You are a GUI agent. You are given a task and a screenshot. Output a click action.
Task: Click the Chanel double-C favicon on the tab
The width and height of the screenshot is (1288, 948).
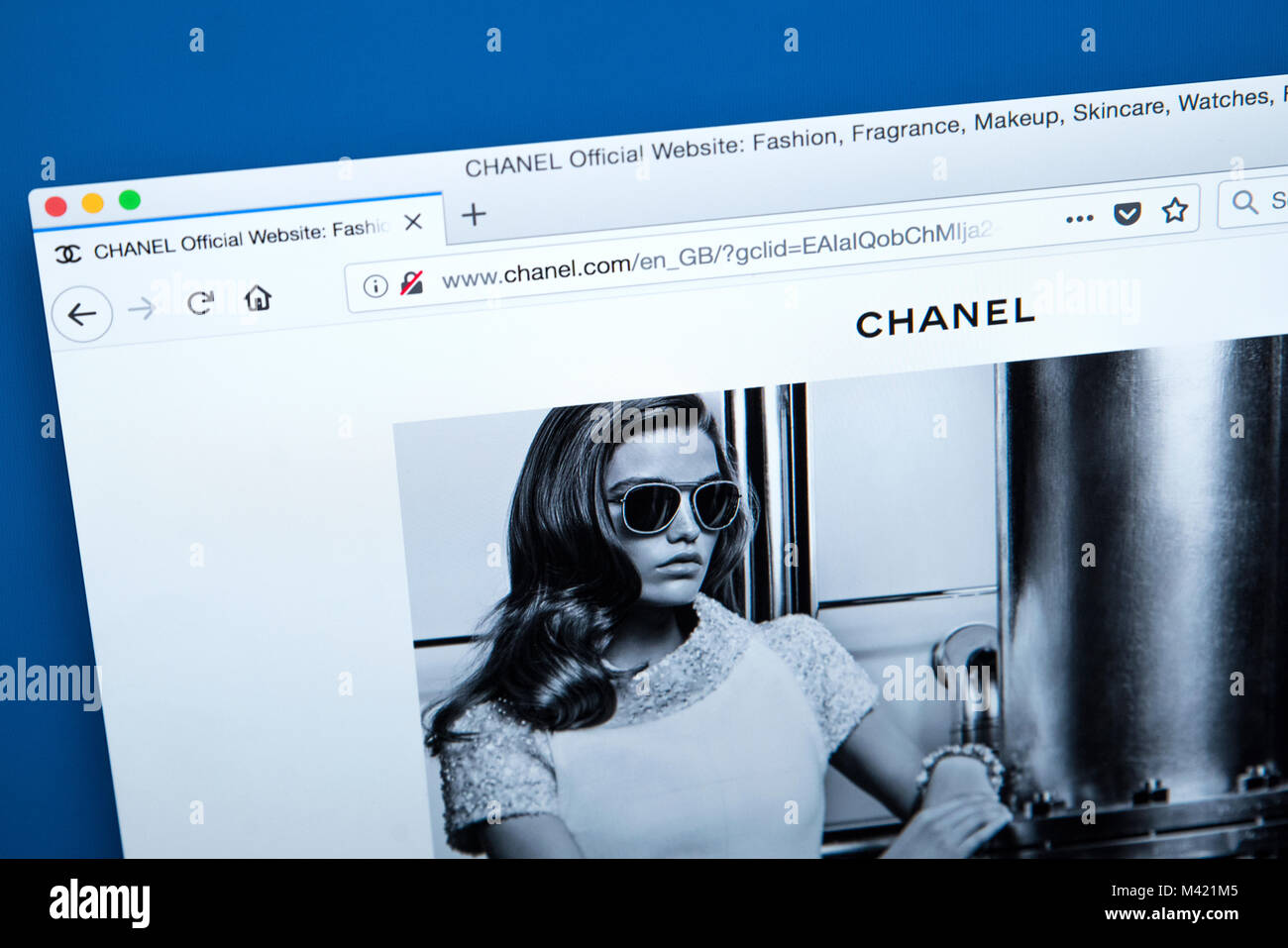(x=67, y=254)
